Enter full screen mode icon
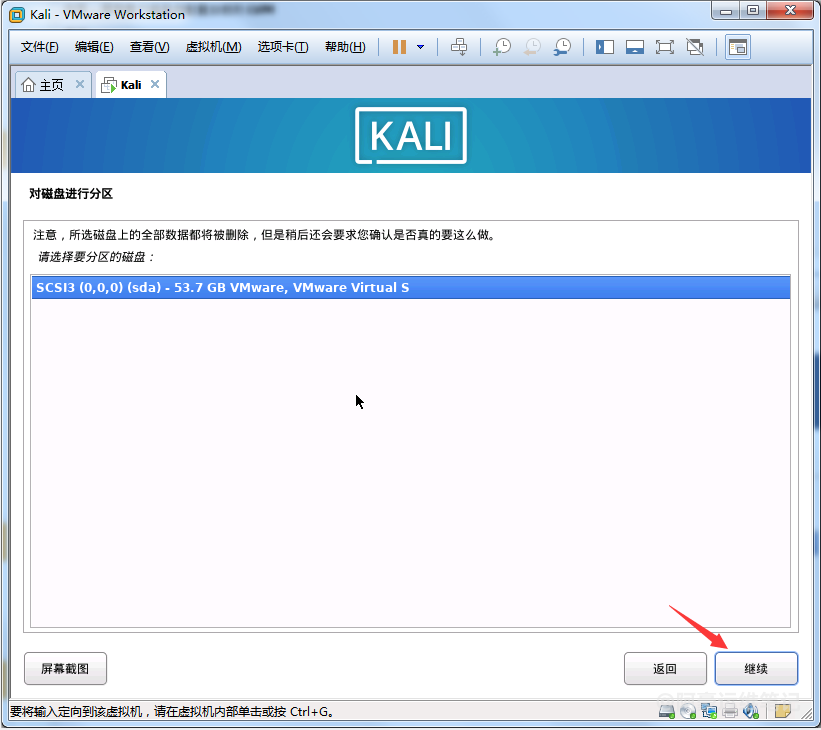Screen dimensions: 821x730 tap(665, 47)
